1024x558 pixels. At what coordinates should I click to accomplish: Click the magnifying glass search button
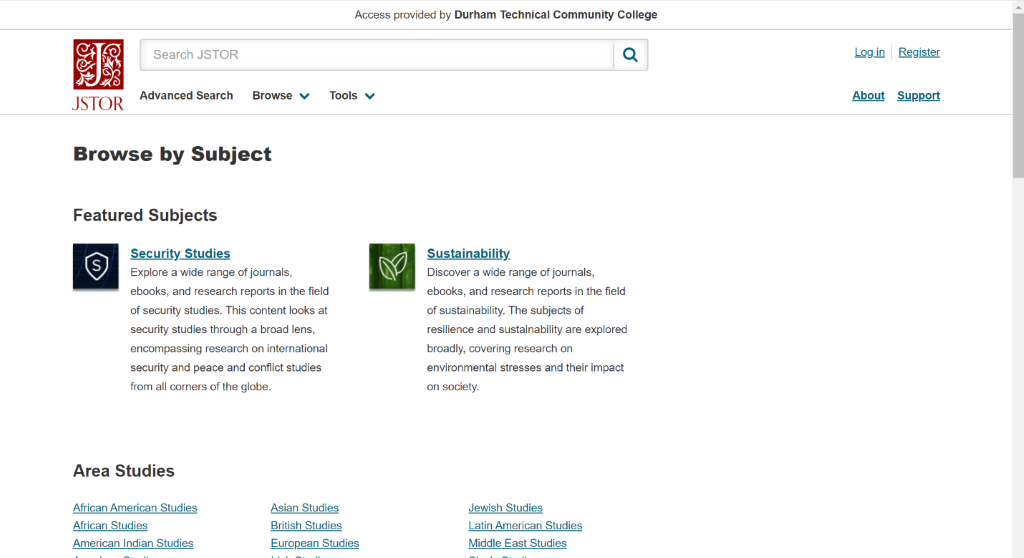[630, 55]
